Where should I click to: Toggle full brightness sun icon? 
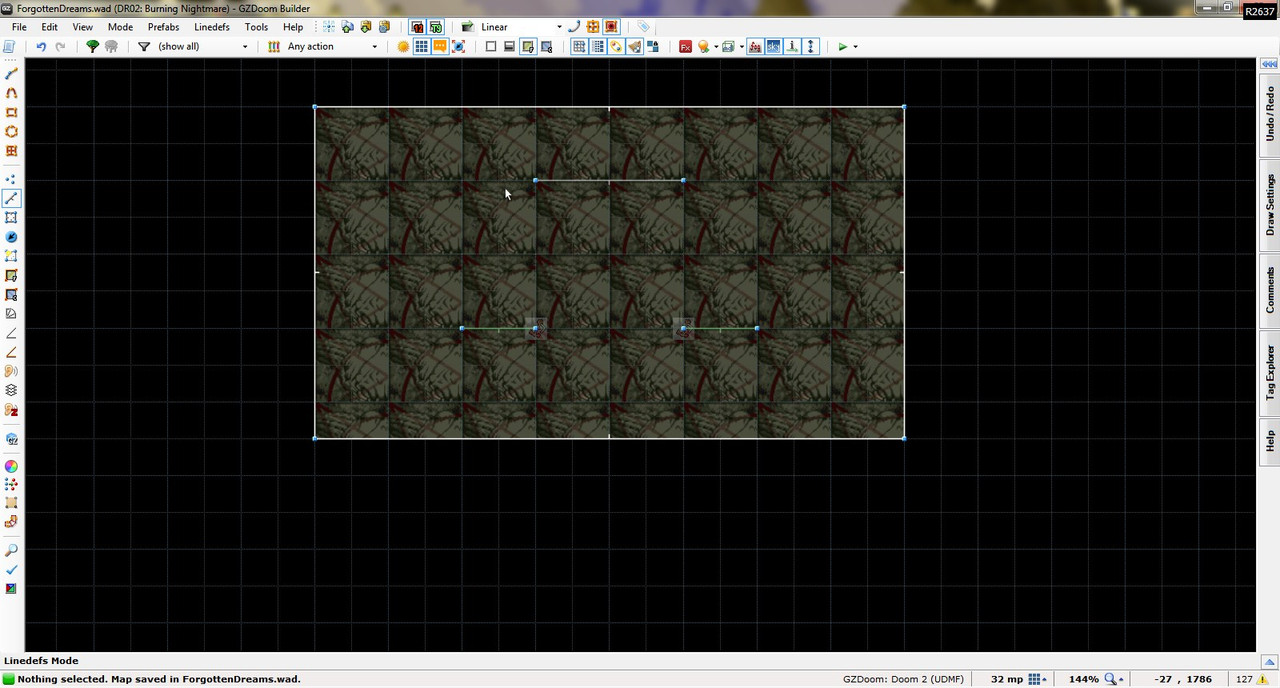pyautogui.click(x=403, y=47)
